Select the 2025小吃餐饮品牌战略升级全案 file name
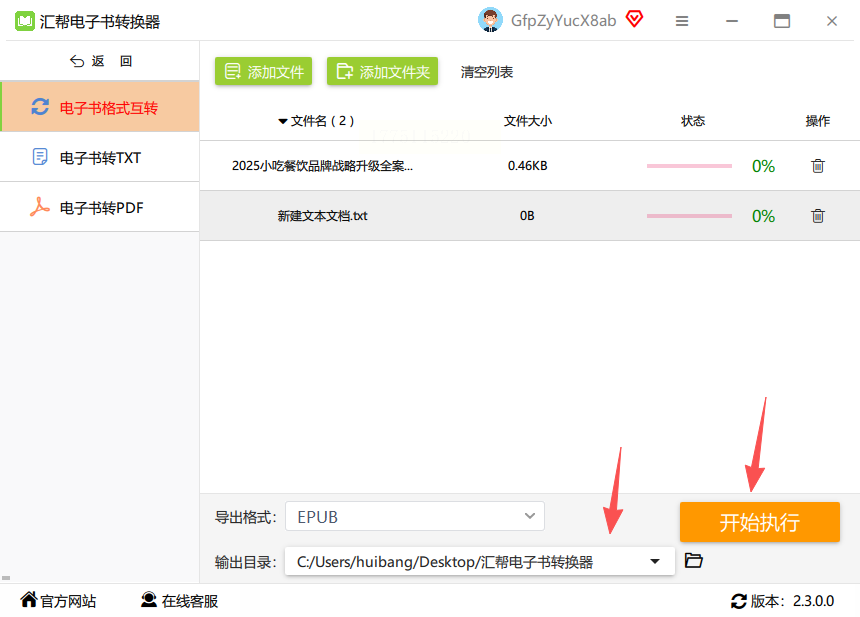This screenshot has height=617, width=860. click(322, 166)
